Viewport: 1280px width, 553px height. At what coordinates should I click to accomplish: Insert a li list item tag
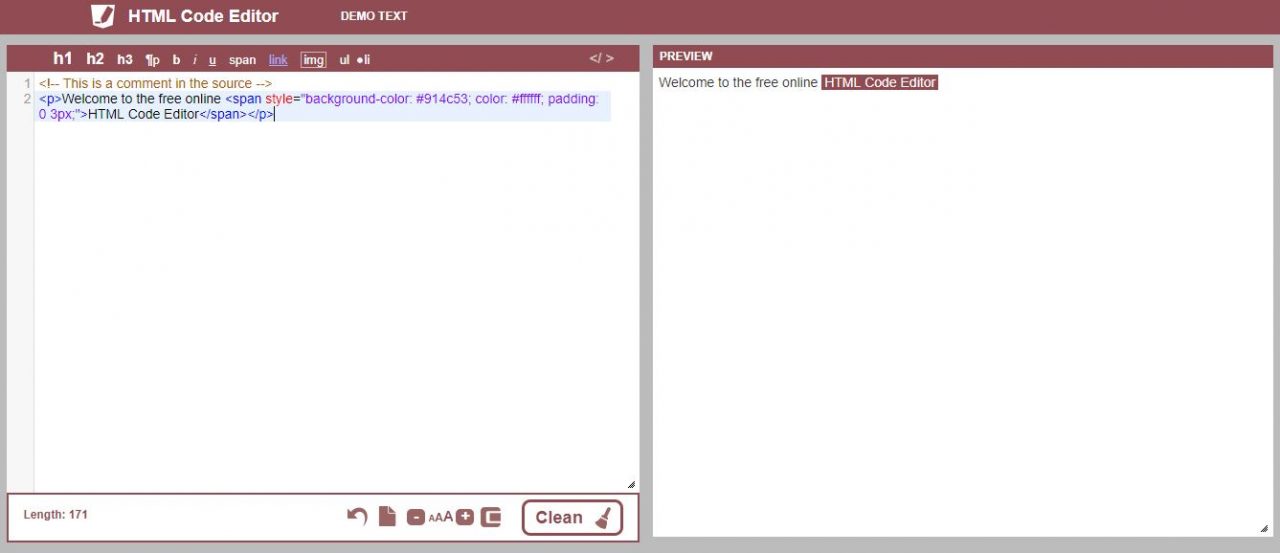[x=363, y=60]
